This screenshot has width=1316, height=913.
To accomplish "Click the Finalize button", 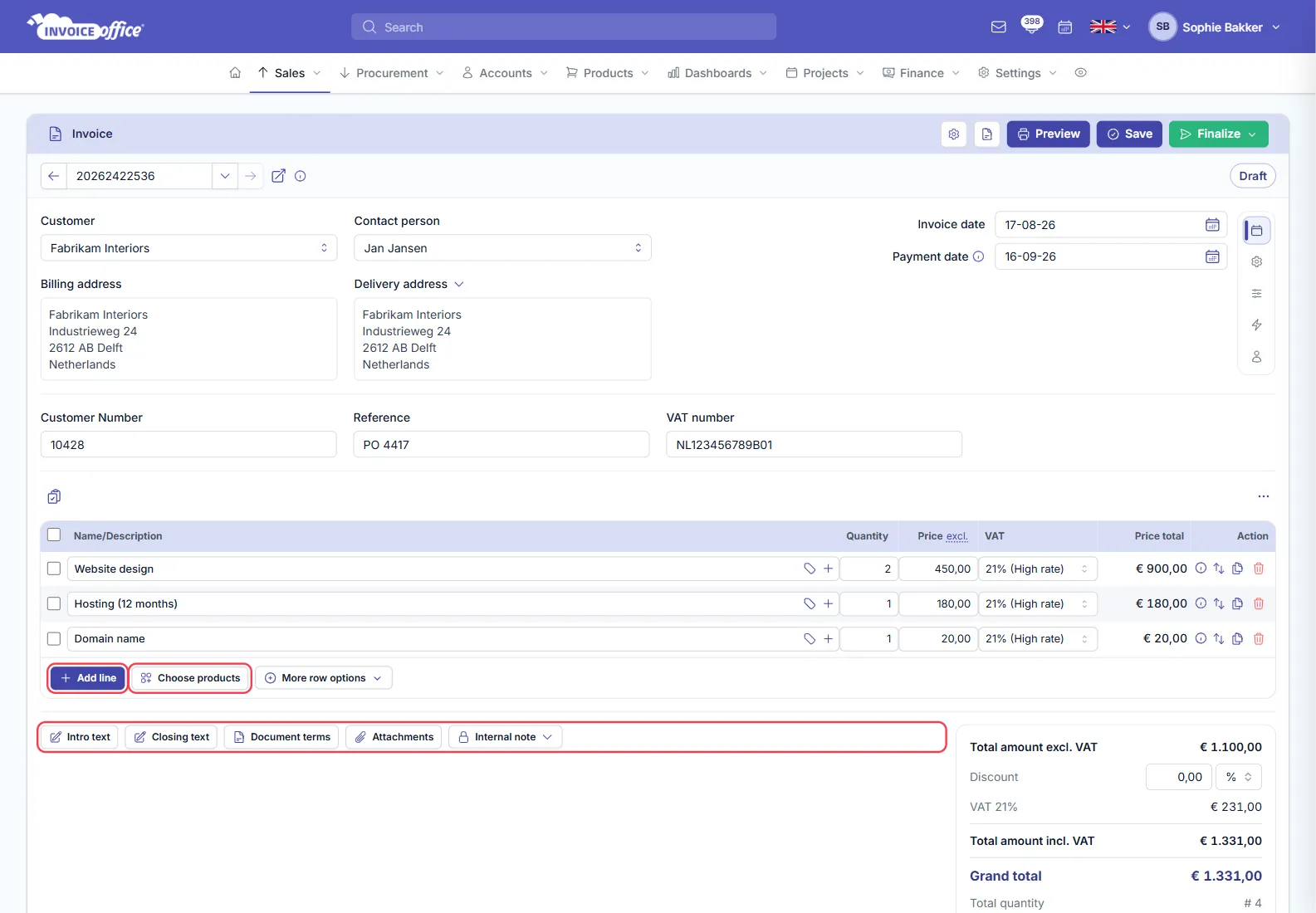I will pos(1218,134).
